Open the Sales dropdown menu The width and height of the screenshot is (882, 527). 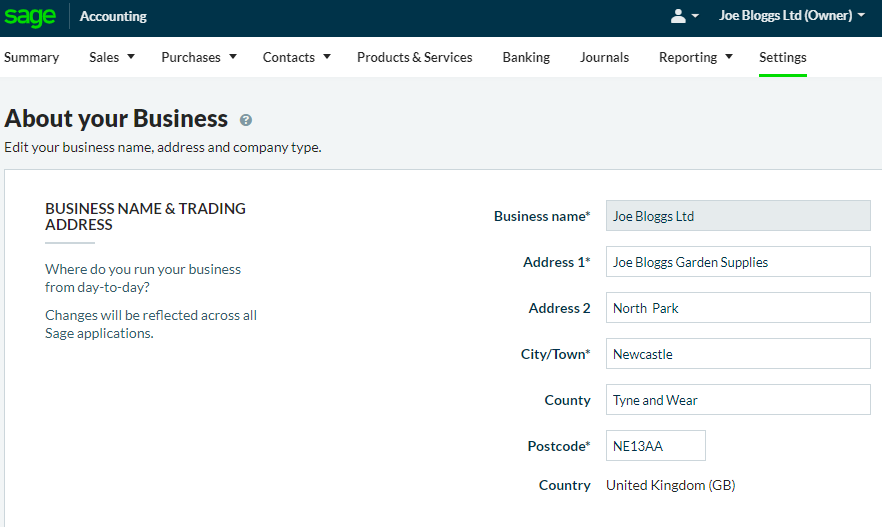point(111,57)
